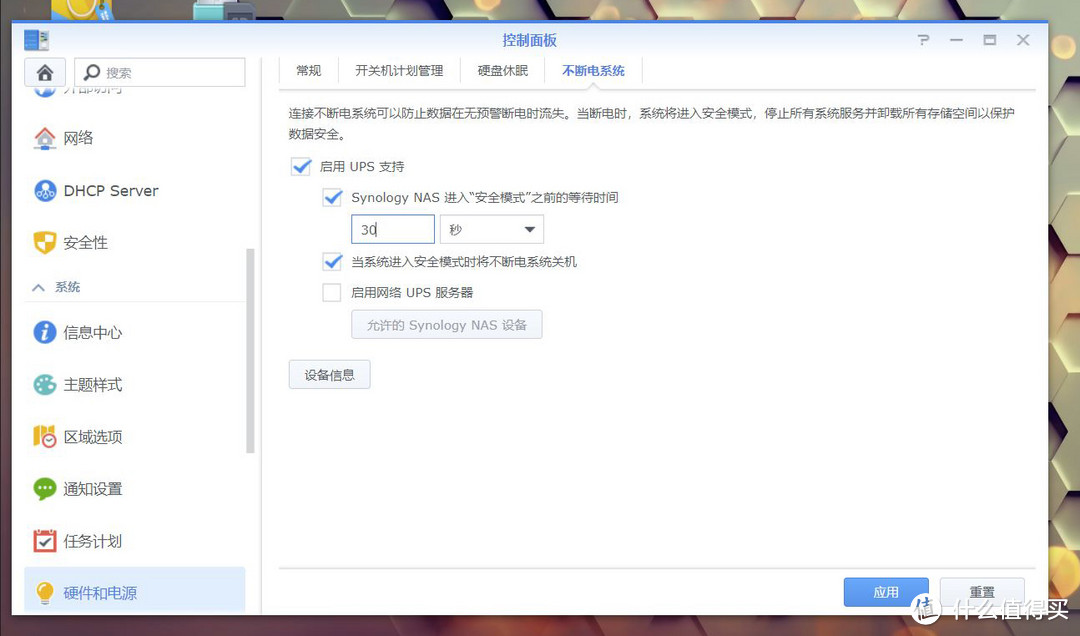Click the 重置 reset button

982,592
